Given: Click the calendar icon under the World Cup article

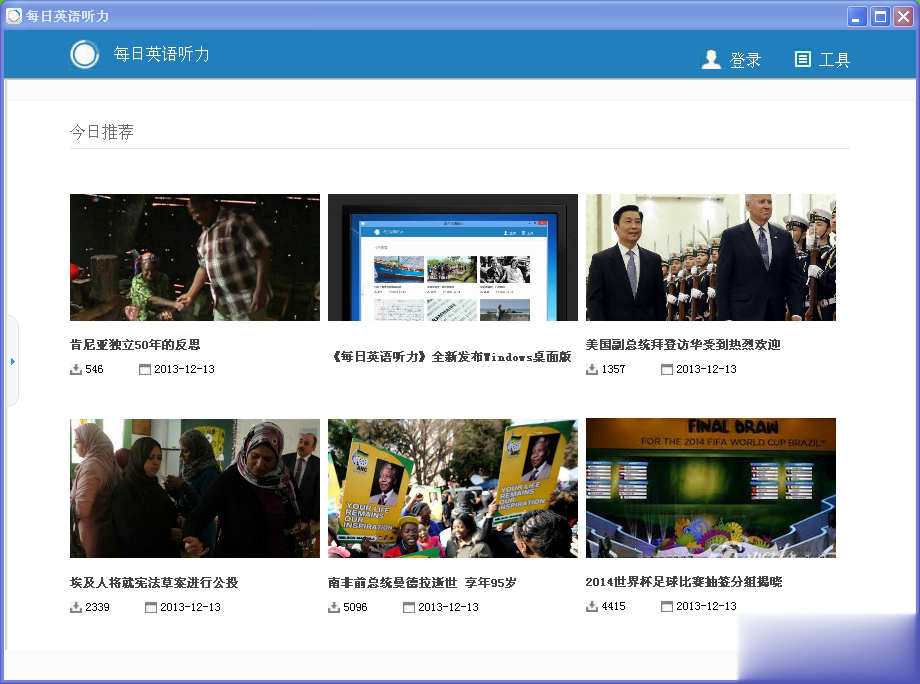Looking at the screenshot, I should [x=668, y=606].
